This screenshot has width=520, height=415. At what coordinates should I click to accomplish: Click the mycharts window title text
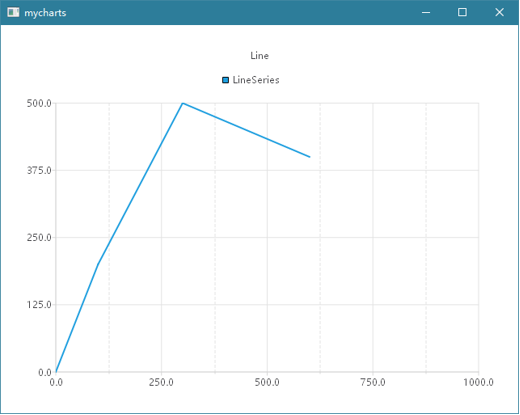[45, 13]
